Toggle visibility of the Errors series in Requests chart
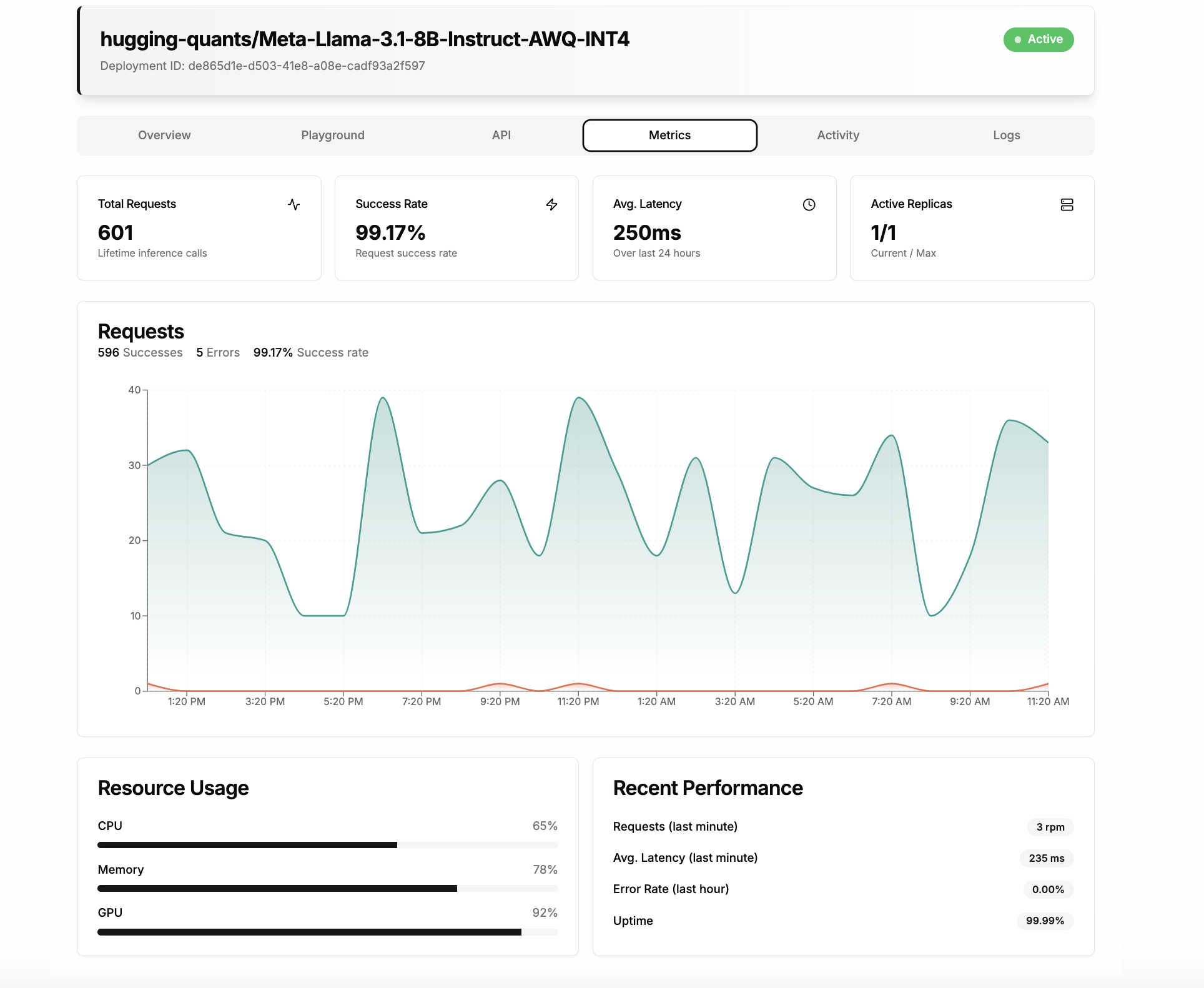Viewport: 1204px width, 988px height. [x=218, y=352]
